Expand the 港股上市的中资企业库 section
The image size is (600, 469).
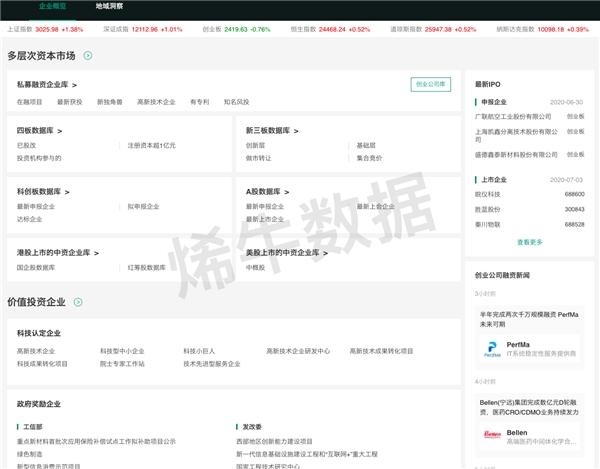point(57,253)
